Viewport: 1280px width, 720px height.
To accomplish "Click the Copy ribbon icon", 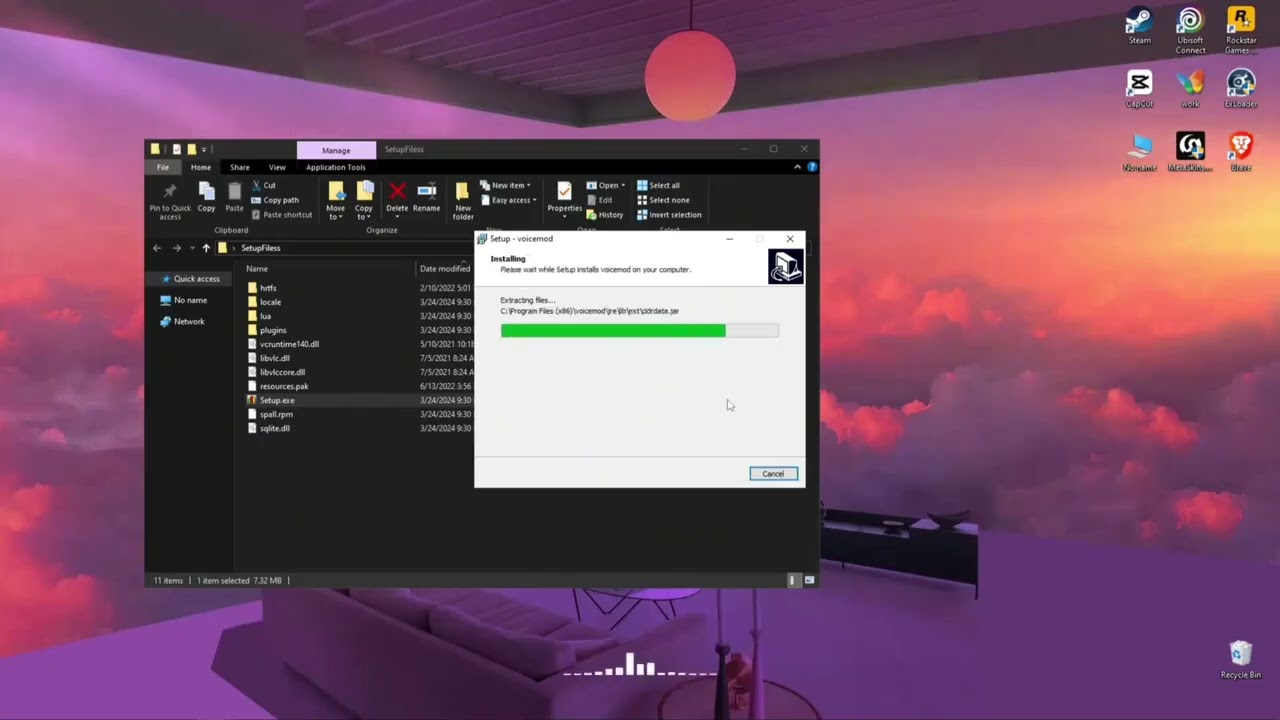I will pyautogui.click(x=206, y=197).
